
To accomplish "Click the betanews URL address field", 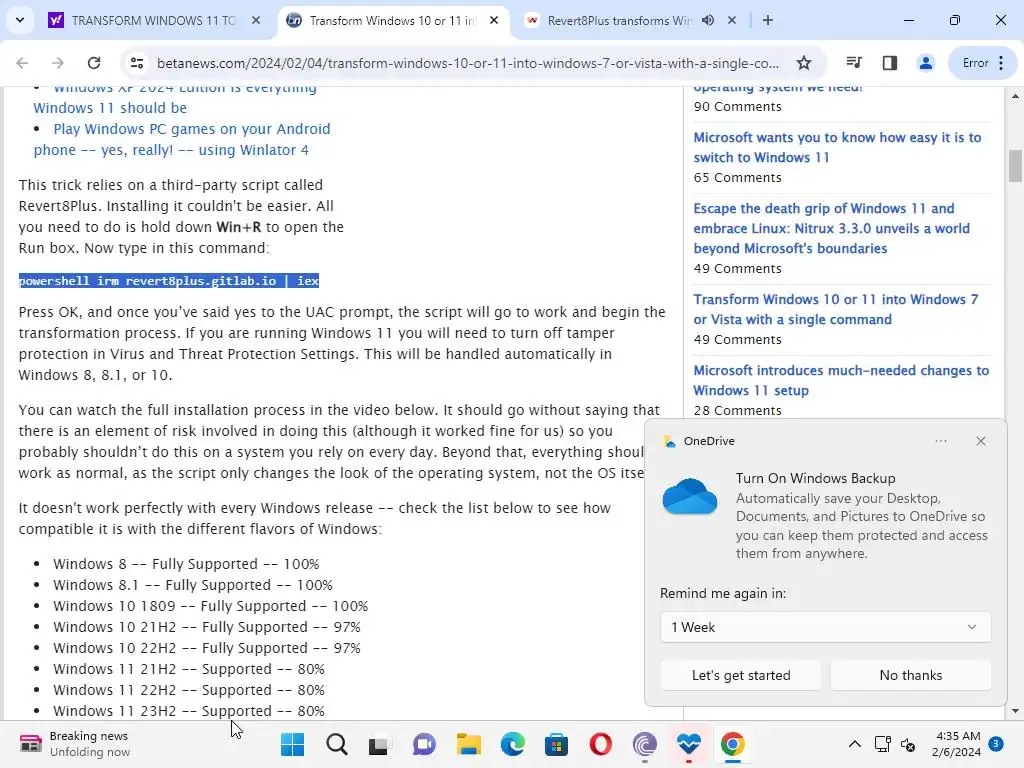I will (x=468, y=63).
